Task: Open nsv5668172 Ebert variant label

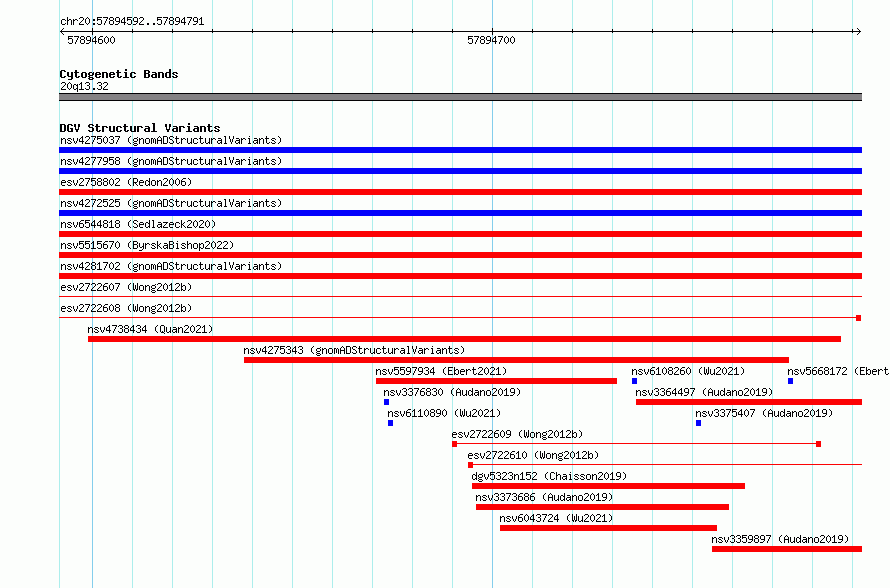Action: [838, 371]
